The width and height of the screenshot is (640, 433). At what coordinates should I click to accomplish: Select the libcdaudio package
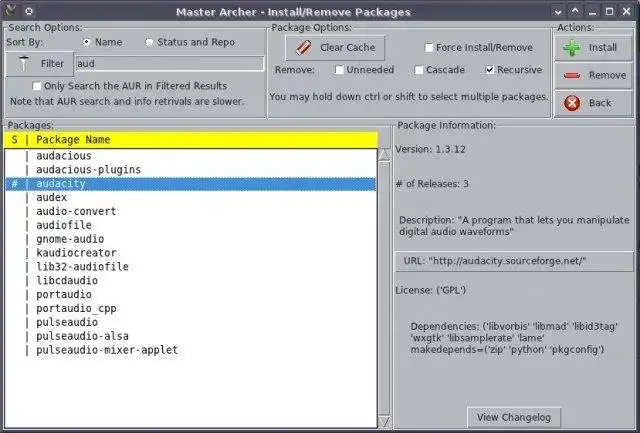coord(191,281)
